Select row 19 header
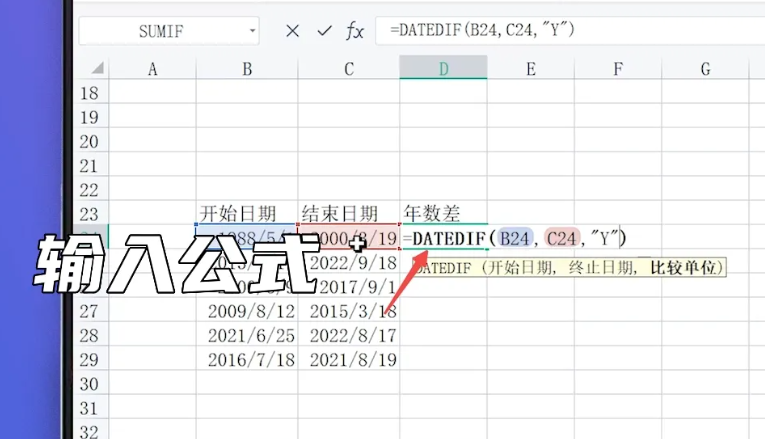Image resolution: width=765 pixels, height=439 pixels. click(89, 117)
